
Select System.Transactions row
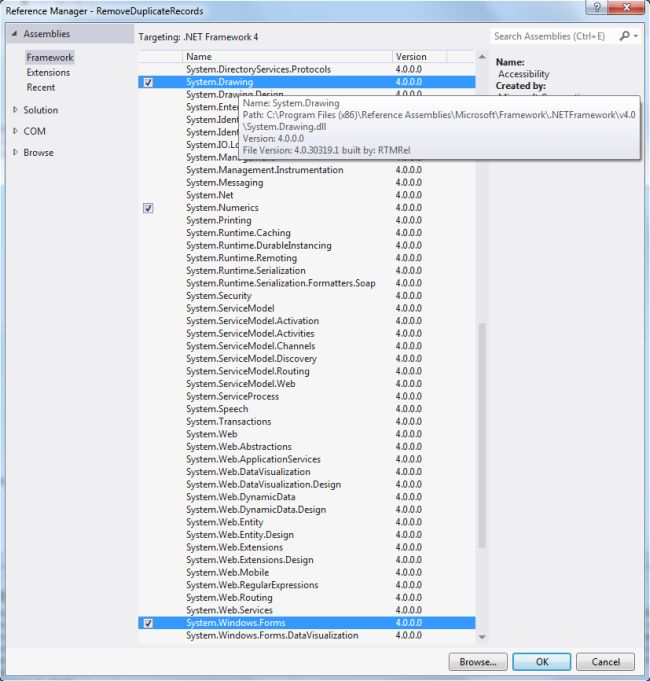click(x=307, y=422)
